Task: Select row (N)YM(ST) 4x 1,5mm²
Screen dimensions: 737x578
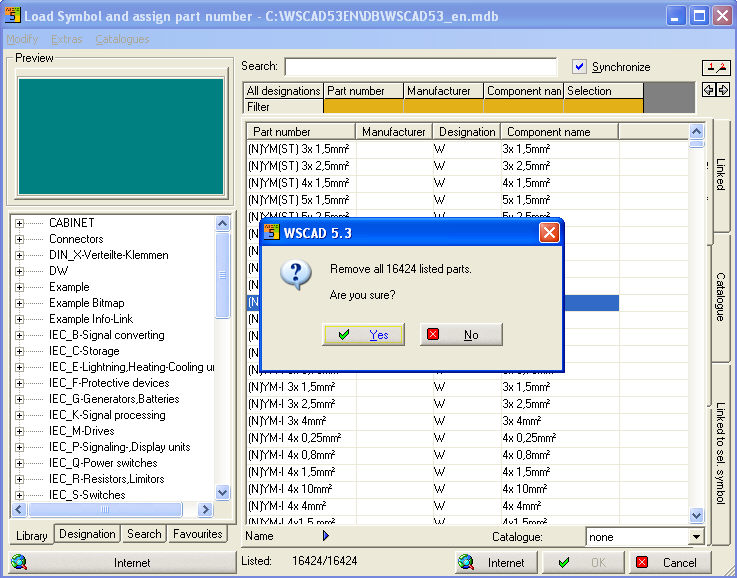Action: [433, 183]
